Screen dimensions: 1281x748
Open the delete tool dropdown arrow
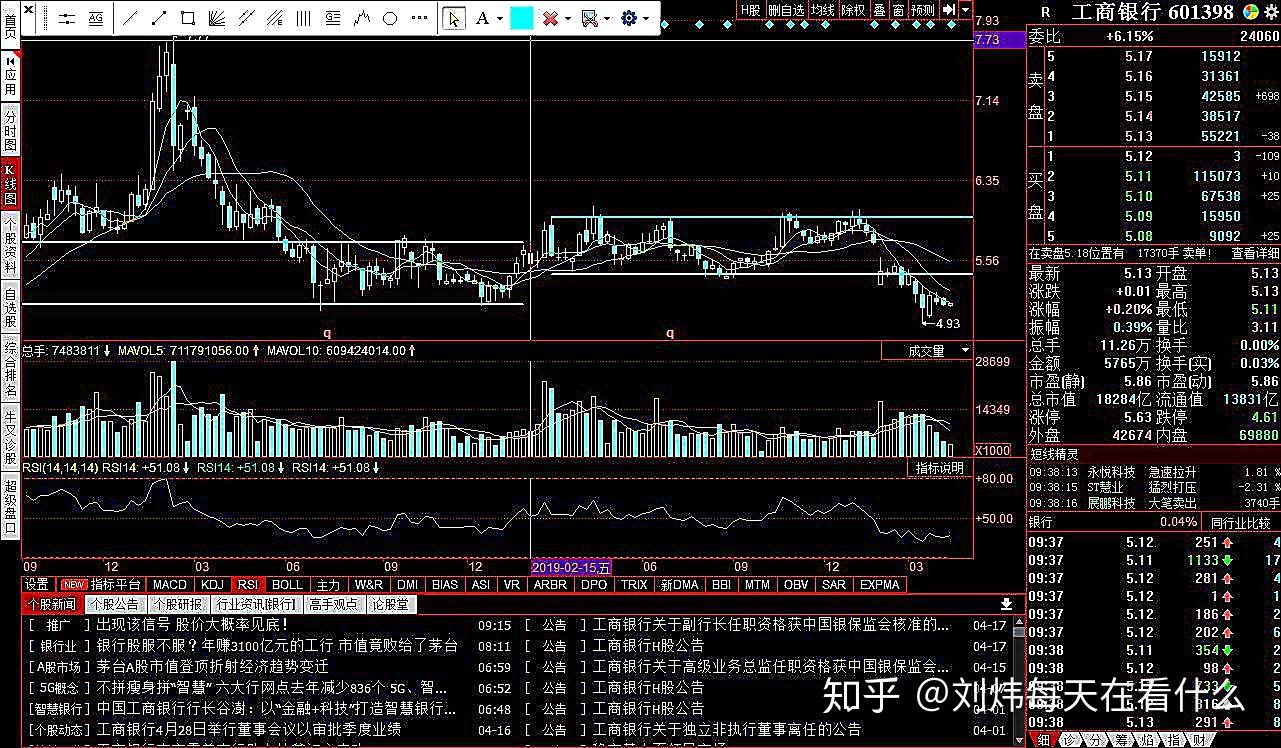[x=568, y=19]
